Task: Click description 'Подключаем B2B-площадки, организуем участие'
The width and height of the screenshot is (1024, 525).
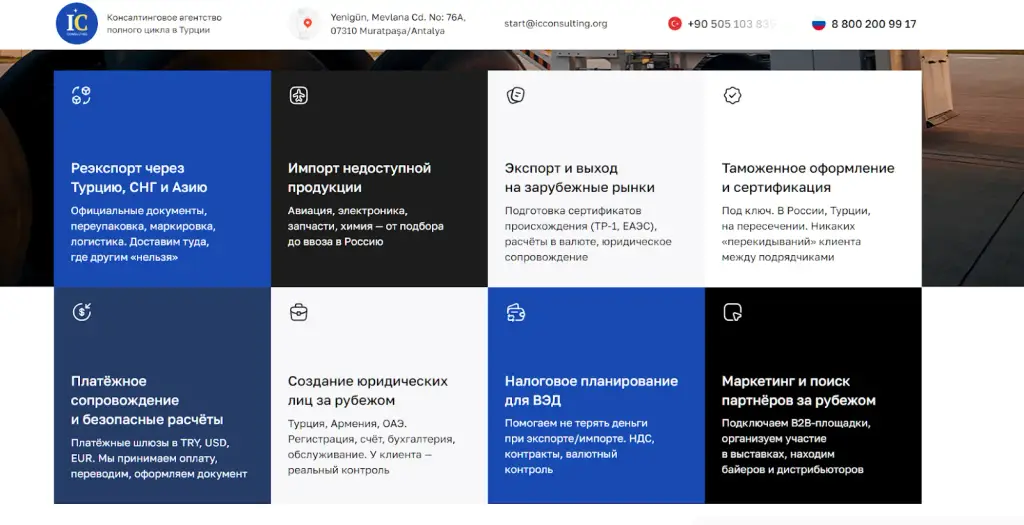Action: tap(796, 446)
